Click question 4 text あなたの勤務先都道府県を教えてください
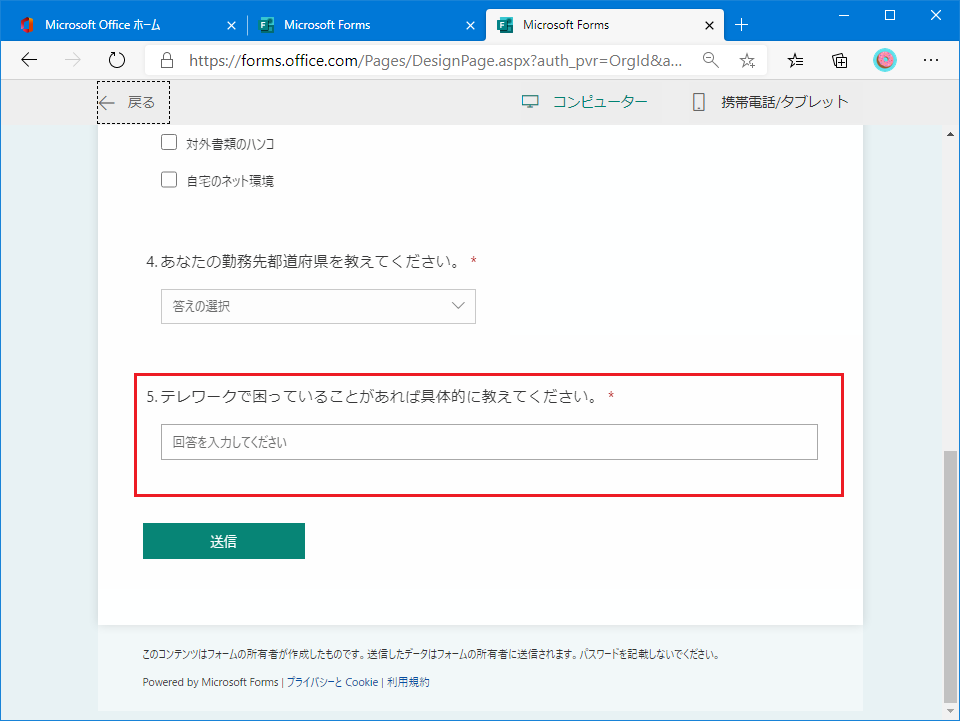The height and width of the screenshot is (721, 960). 310,261
